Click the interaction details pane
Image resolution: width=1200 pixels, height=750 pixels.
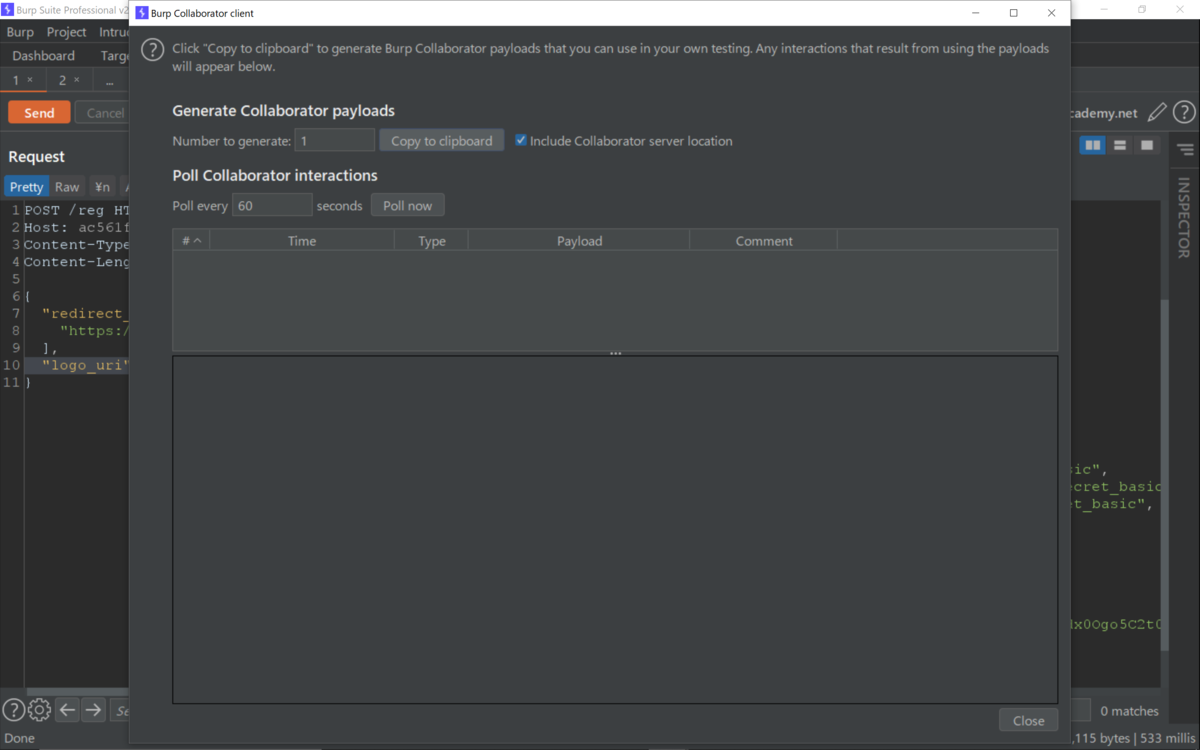click(x=615, y=530)
